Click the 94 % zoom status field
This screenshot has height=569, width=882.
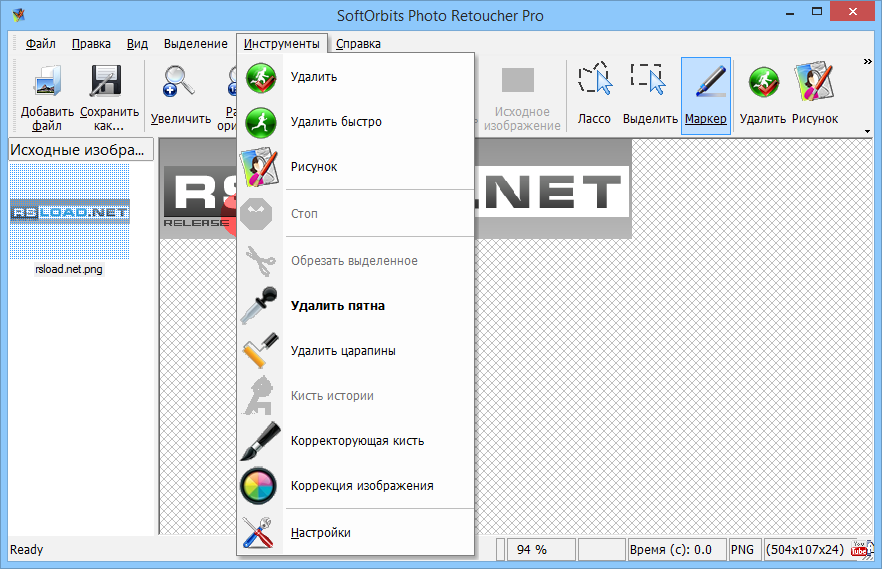541,549
